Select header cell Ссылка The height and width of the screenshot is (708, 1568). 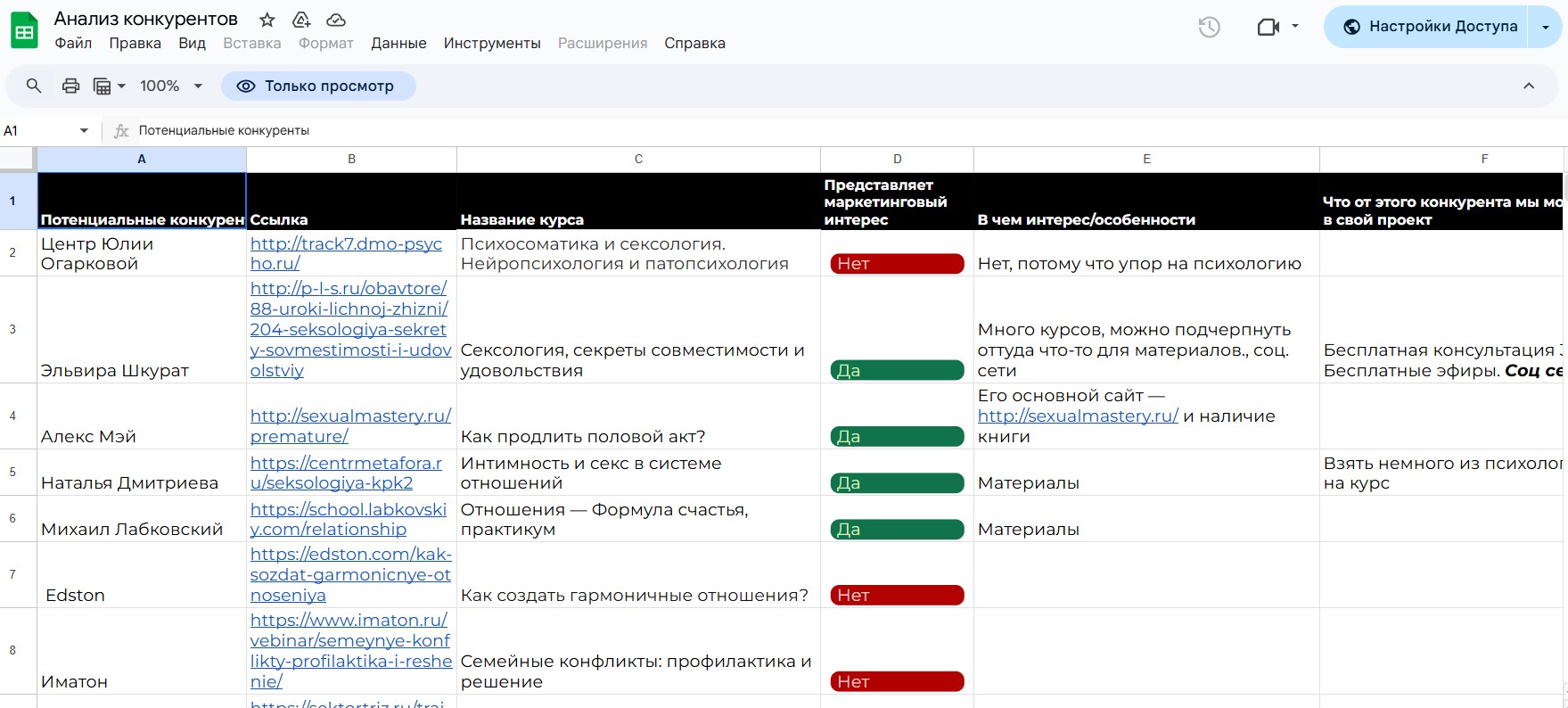351,201
